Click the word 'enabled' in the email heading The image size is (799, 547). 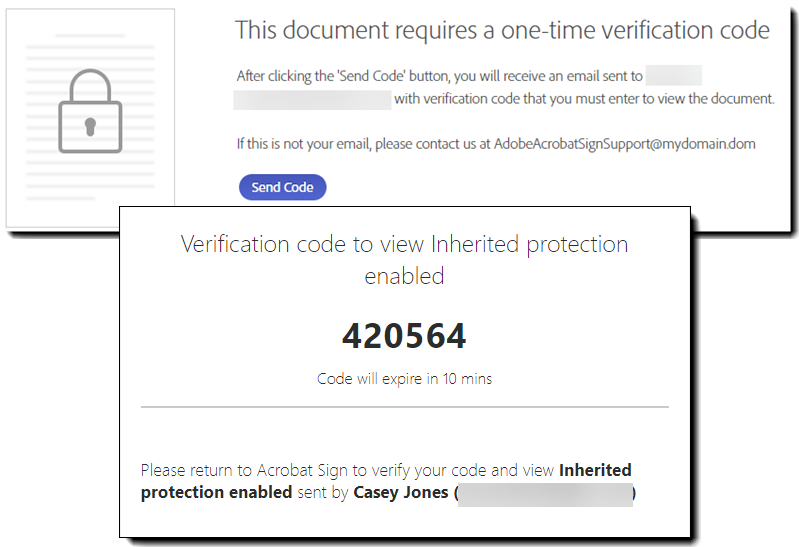pyautogui.click(x=404, y=276)
